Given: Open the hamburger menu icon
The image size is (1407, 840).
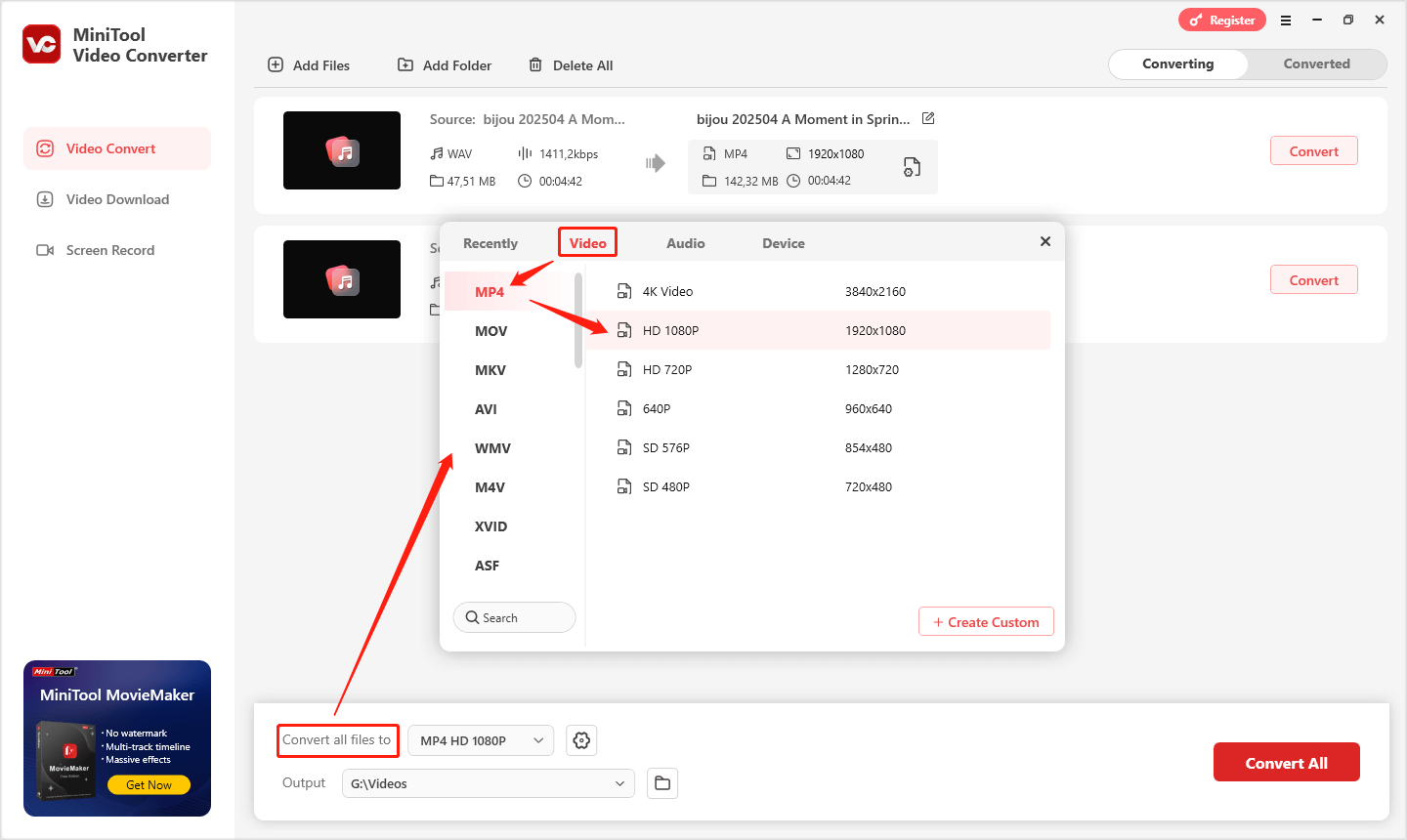Looking at the screenshot, I should click(1286, 20).
